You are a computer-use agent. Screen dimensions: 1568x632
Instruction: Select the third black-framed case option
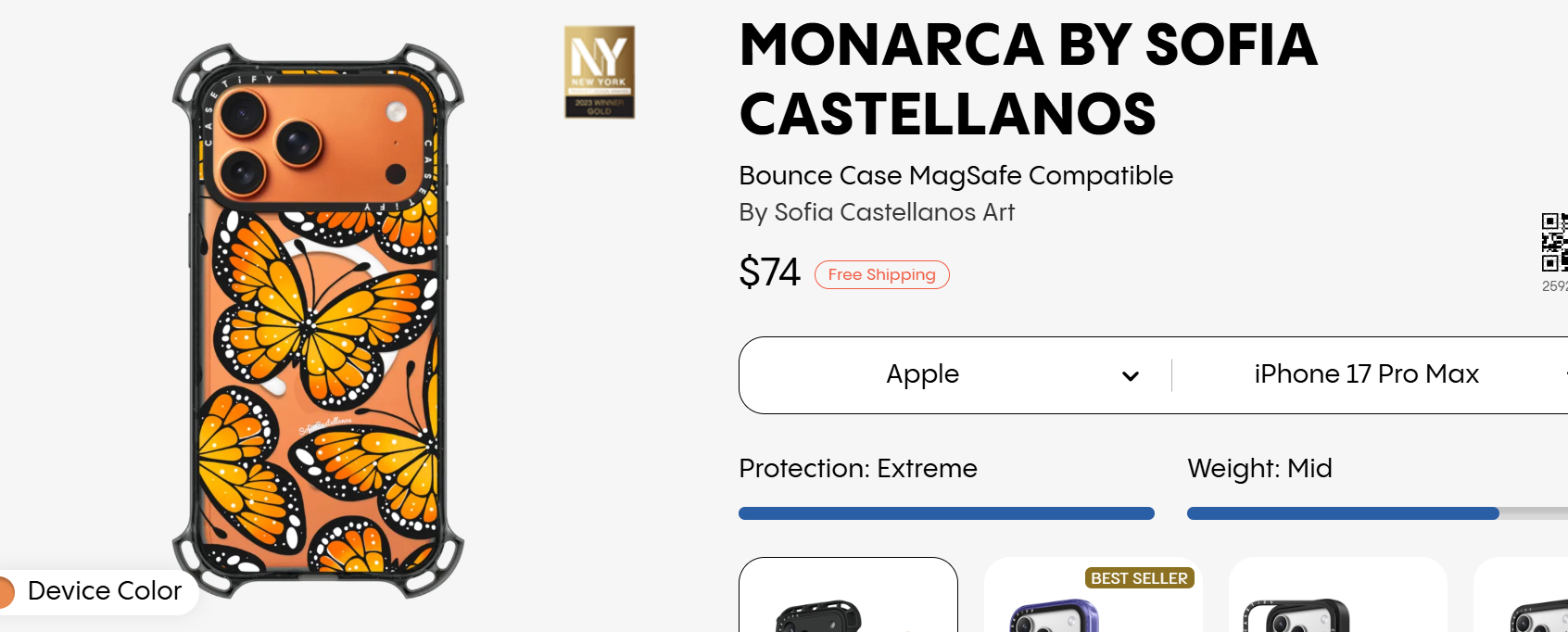click(x=1336, y=596)
